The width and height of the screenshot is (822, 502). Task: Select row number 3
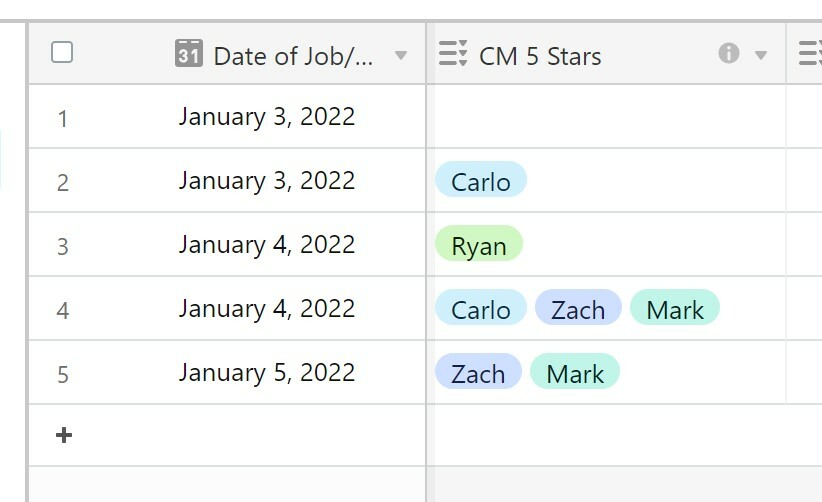point(62,246)
